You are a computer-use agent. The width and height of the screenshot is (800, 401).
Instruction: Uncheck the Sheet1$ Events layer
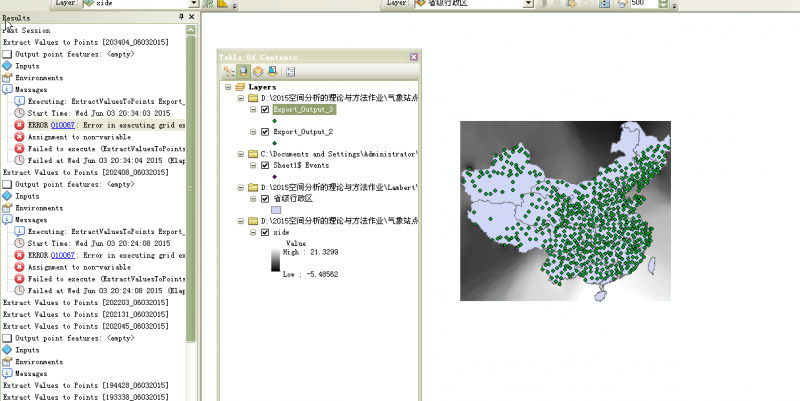coord(265,165)
